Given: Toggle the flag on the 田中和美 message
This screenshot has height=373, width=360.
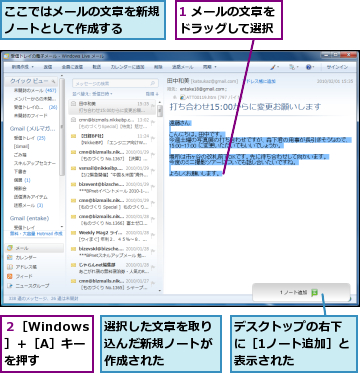Looking at the screenshot, I should [x=153, y=106].
